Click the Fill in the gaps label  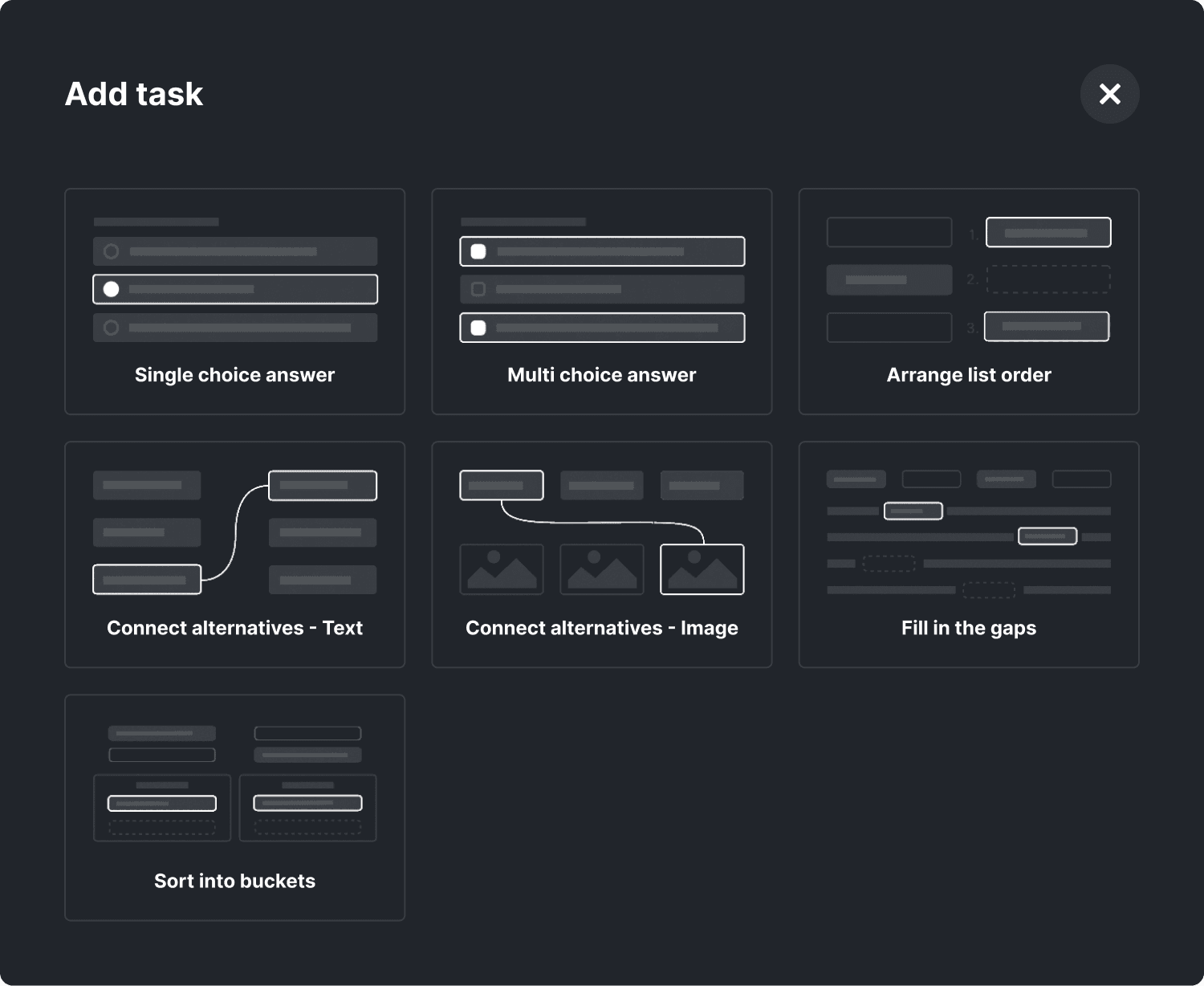click(969, 628)
